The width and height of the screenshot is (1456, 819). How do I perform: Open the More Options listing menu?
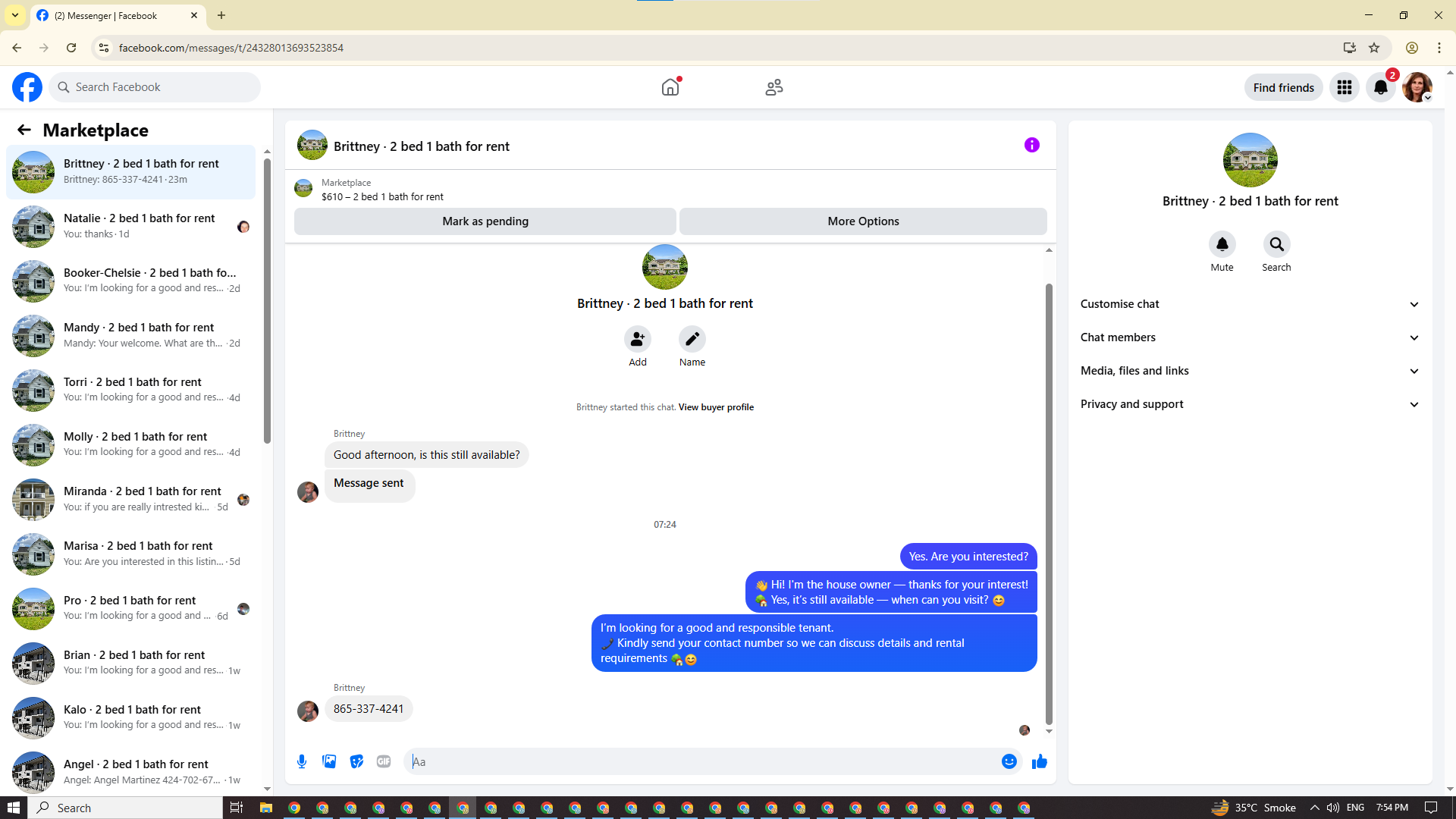pos(863,221)
